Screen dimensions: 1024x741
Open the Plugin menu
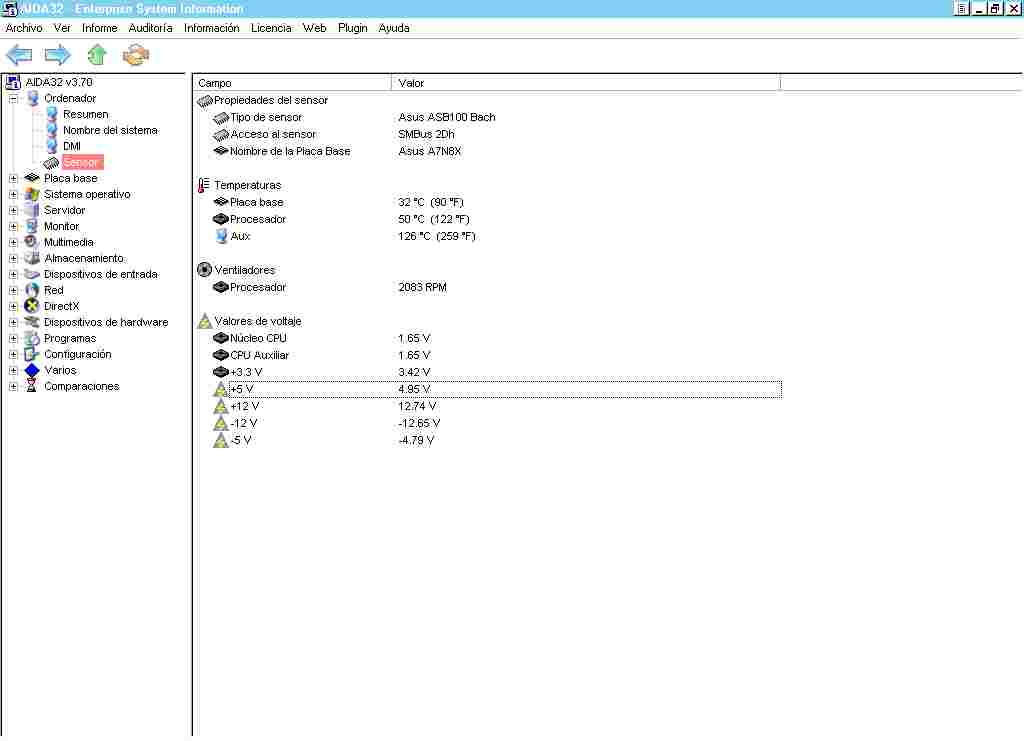pos(353,28)
